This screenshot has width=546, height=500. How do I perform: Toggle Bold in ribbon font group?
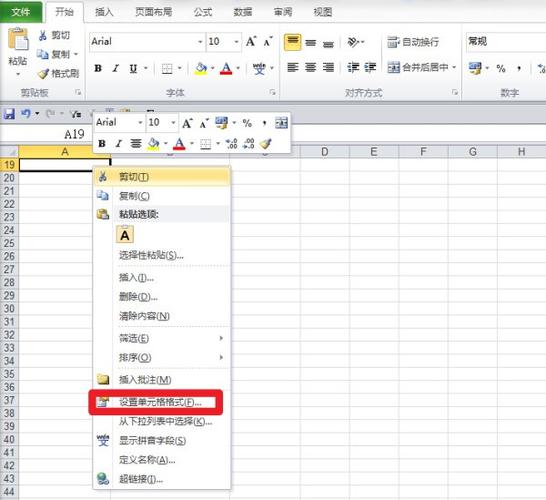[98, 68]
